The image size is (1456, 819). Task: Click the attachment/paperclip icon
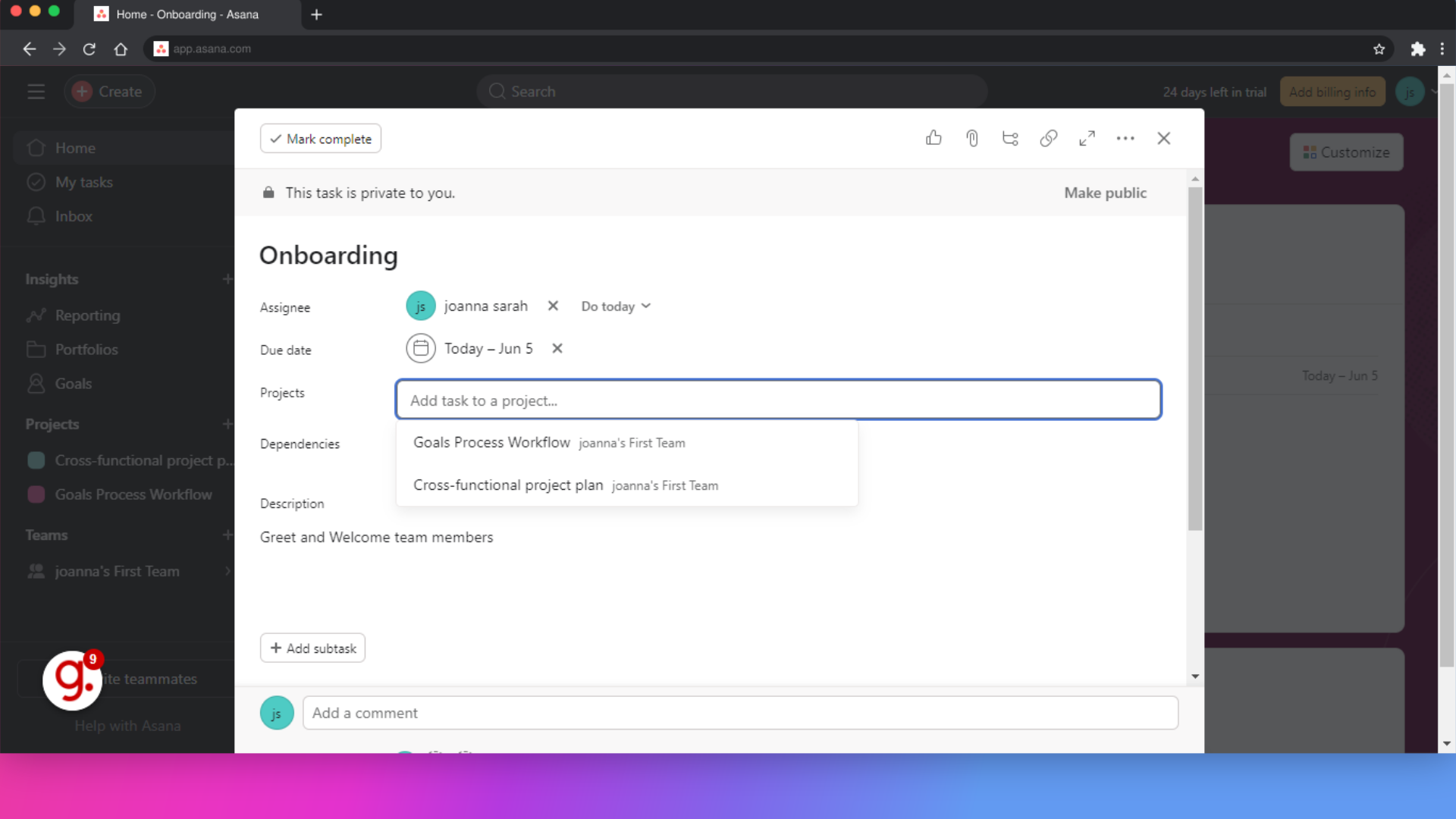[x=972, y=138]
